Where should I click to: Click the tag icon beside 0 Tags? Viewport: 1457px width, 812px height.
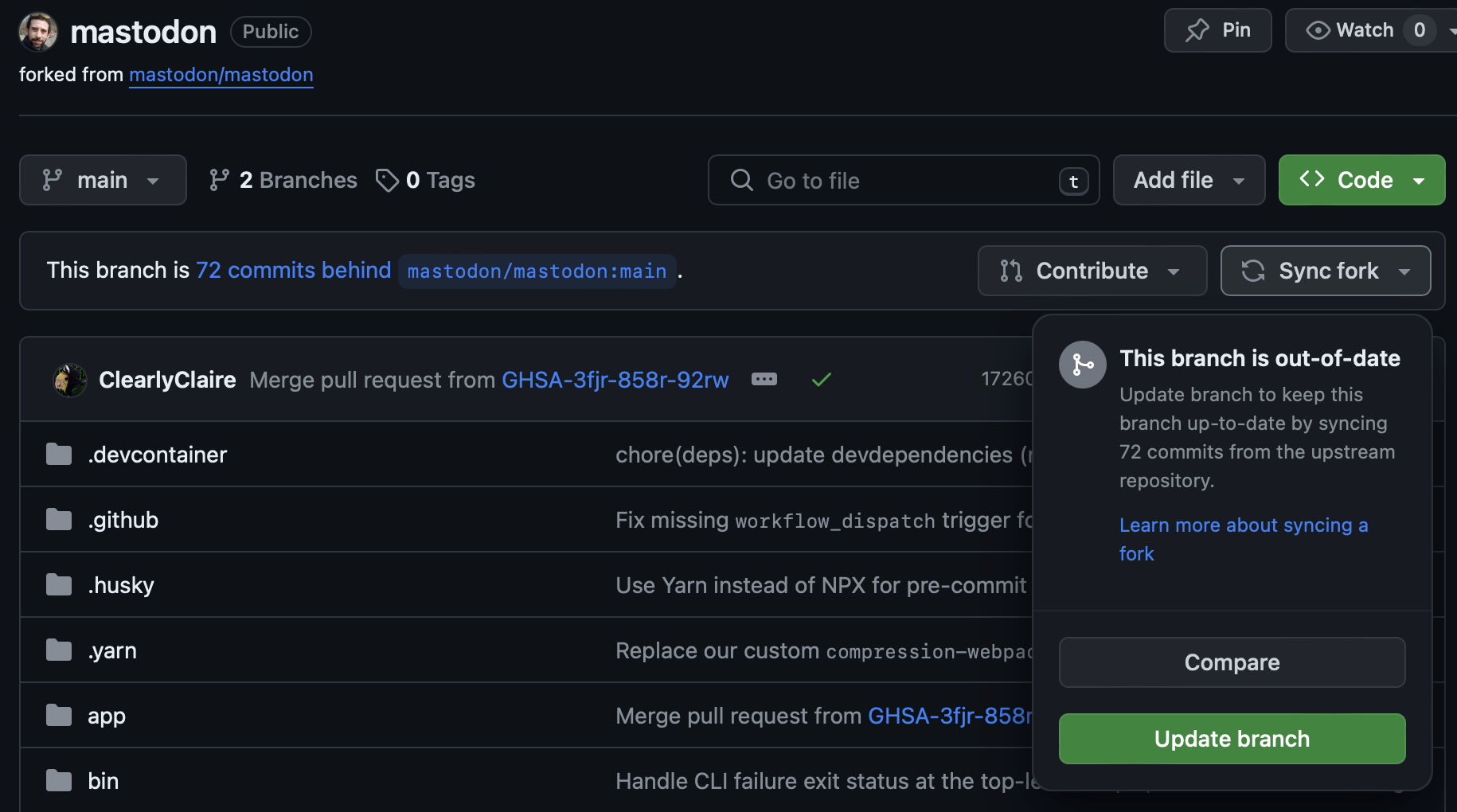pos(387,181)
